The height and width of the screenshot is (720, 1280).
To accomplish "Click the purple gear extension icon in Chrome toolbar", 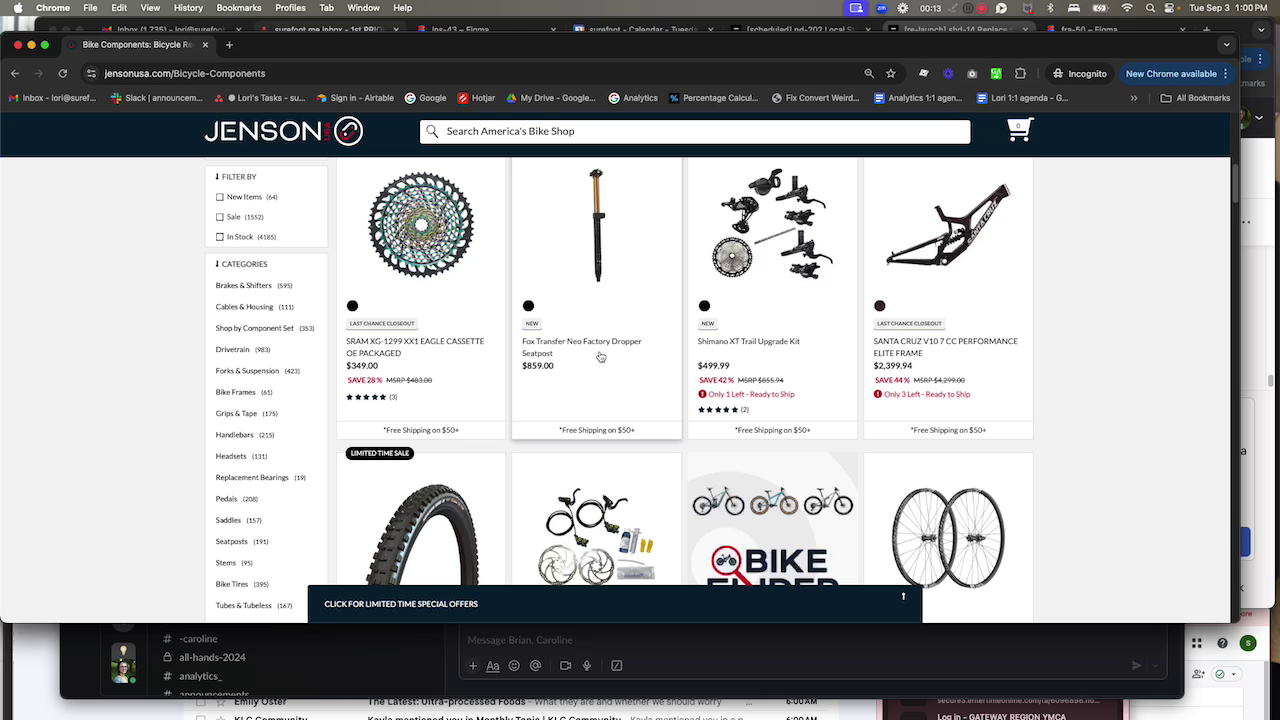I will tap(948, 73).
